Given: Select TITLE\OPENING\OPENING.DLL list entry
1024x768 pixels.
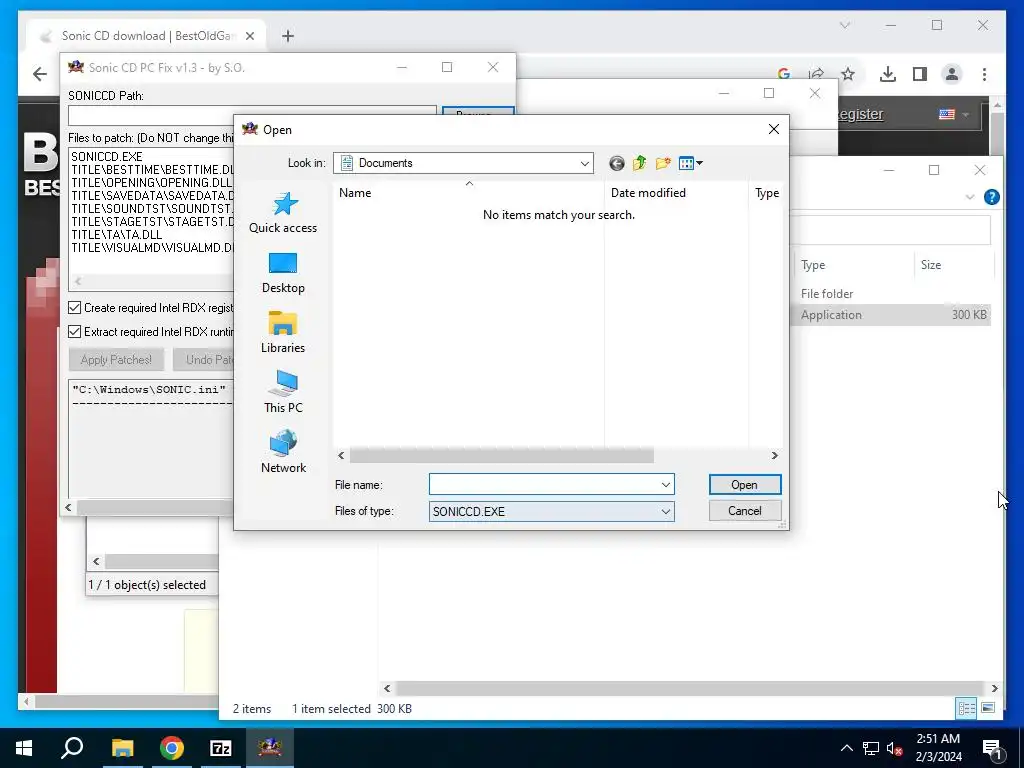Looking at the screenshot, I should (151, 183).
